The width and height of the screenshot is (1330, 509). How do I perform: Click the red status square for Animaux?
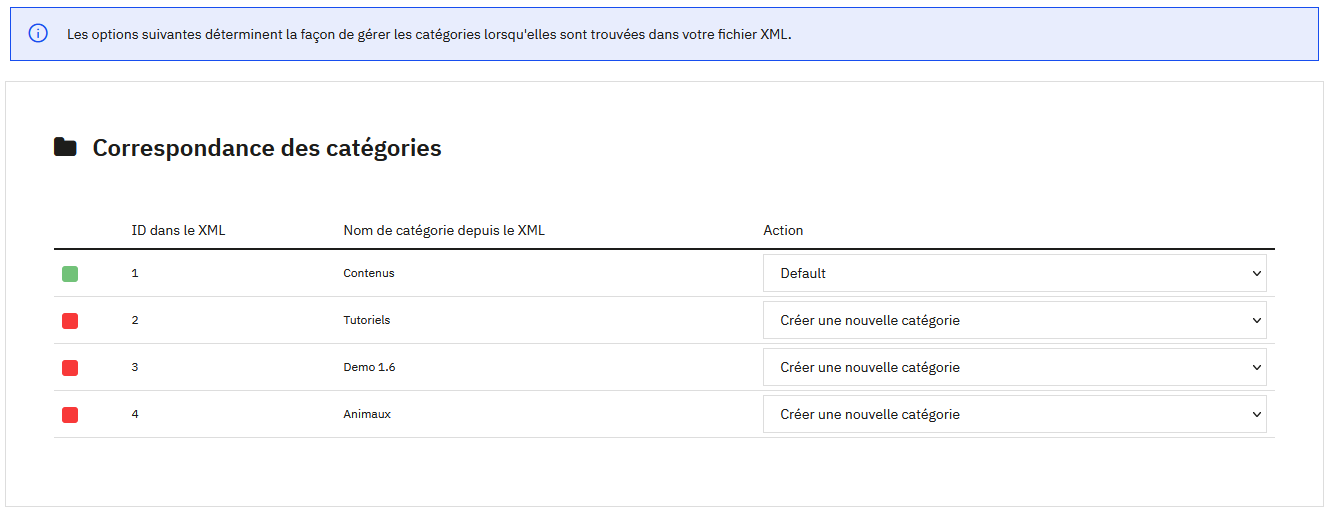tap(70, 415)
